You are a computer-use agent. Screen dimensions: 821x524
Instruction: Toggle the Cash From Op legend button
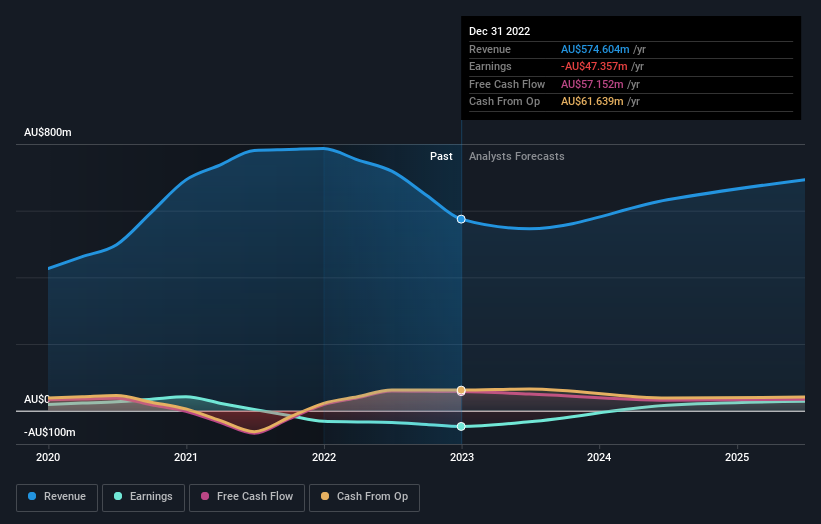tap(364, 497)
